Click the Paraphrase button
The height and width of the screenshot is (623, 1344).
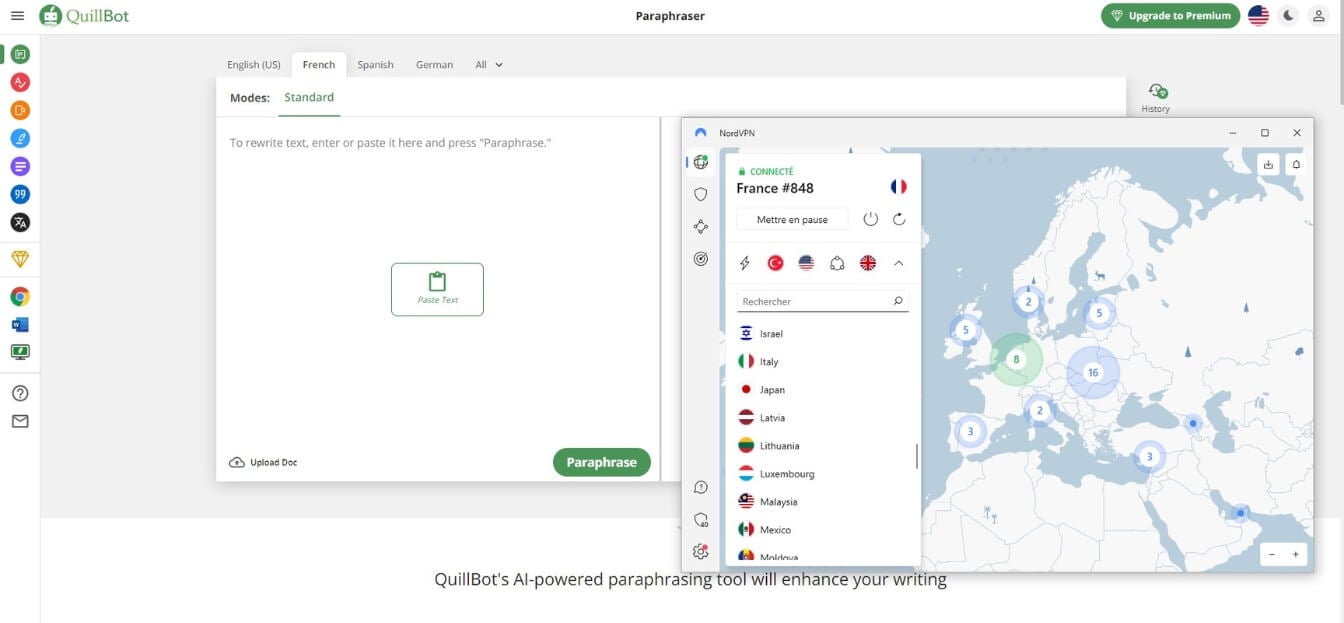tap(602, 462)
